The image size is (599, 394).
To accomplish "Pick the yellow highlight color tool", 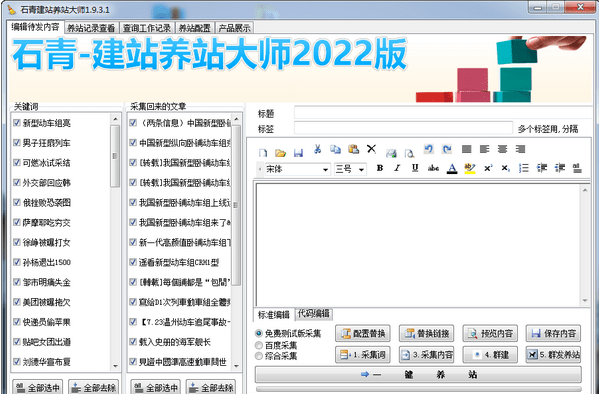I will (x=469, y=169).
